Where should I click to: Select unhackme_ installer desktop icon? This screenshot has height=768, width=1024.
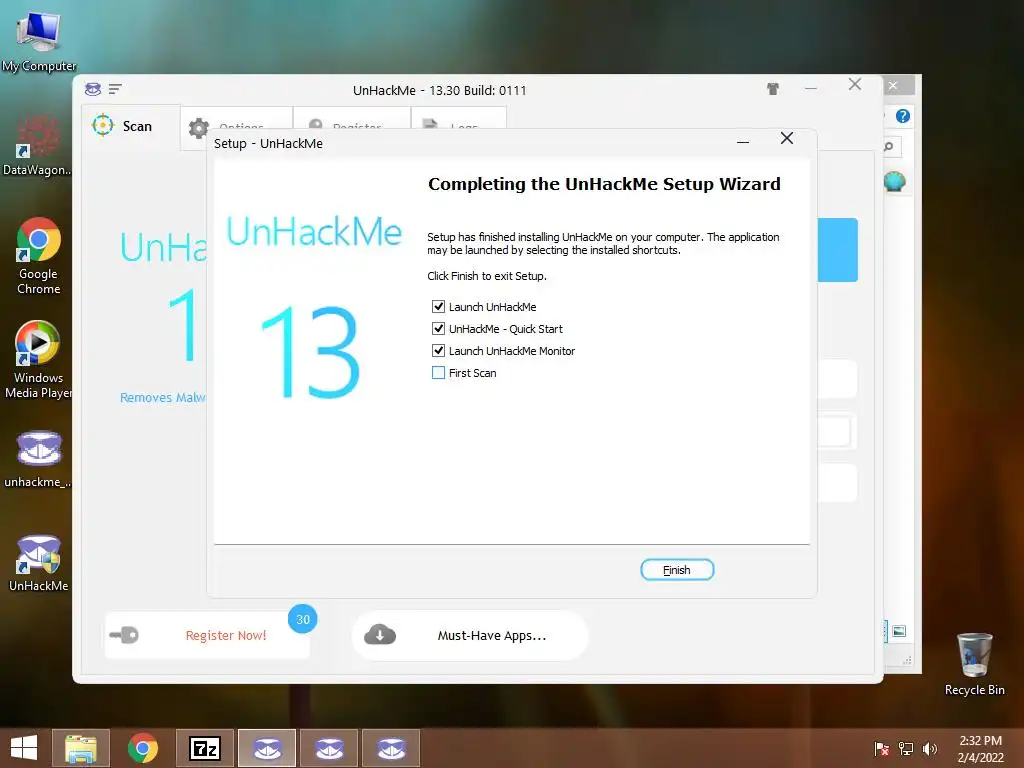click(38, 458)
